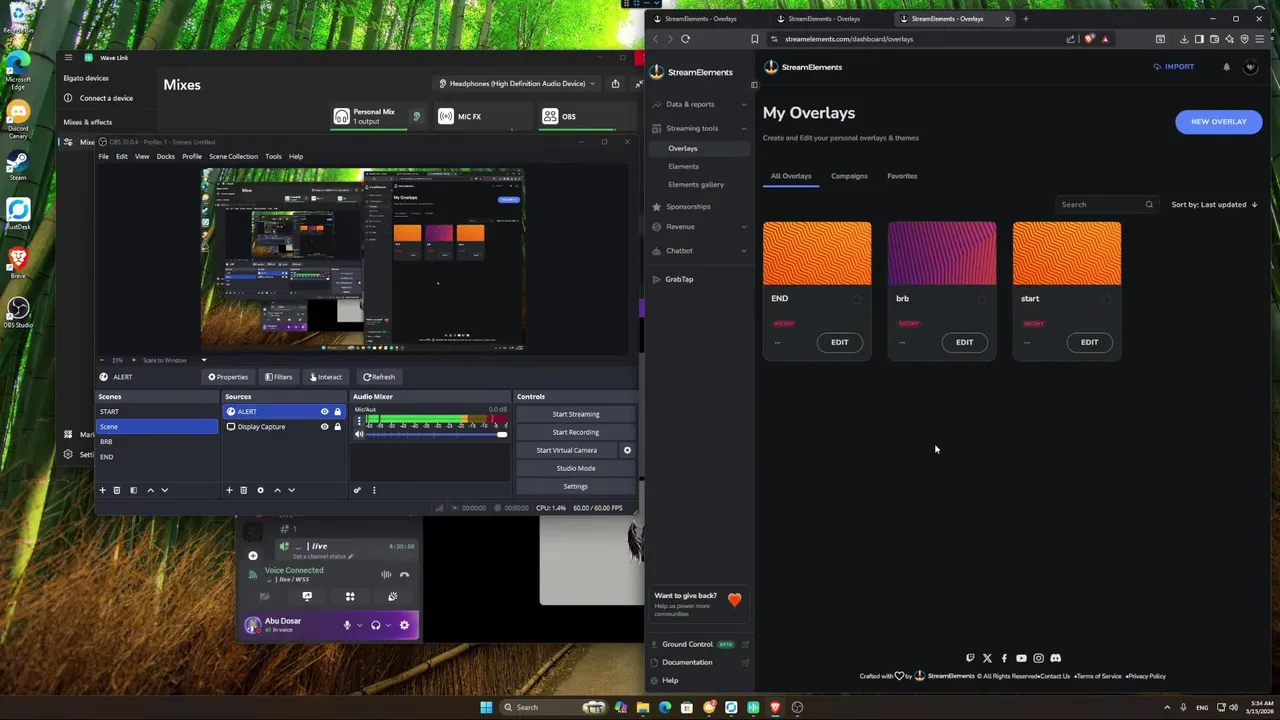1280x720 pixels.
Task: Collapse the StreamElements sidebar
Action: tap(754, 85)
